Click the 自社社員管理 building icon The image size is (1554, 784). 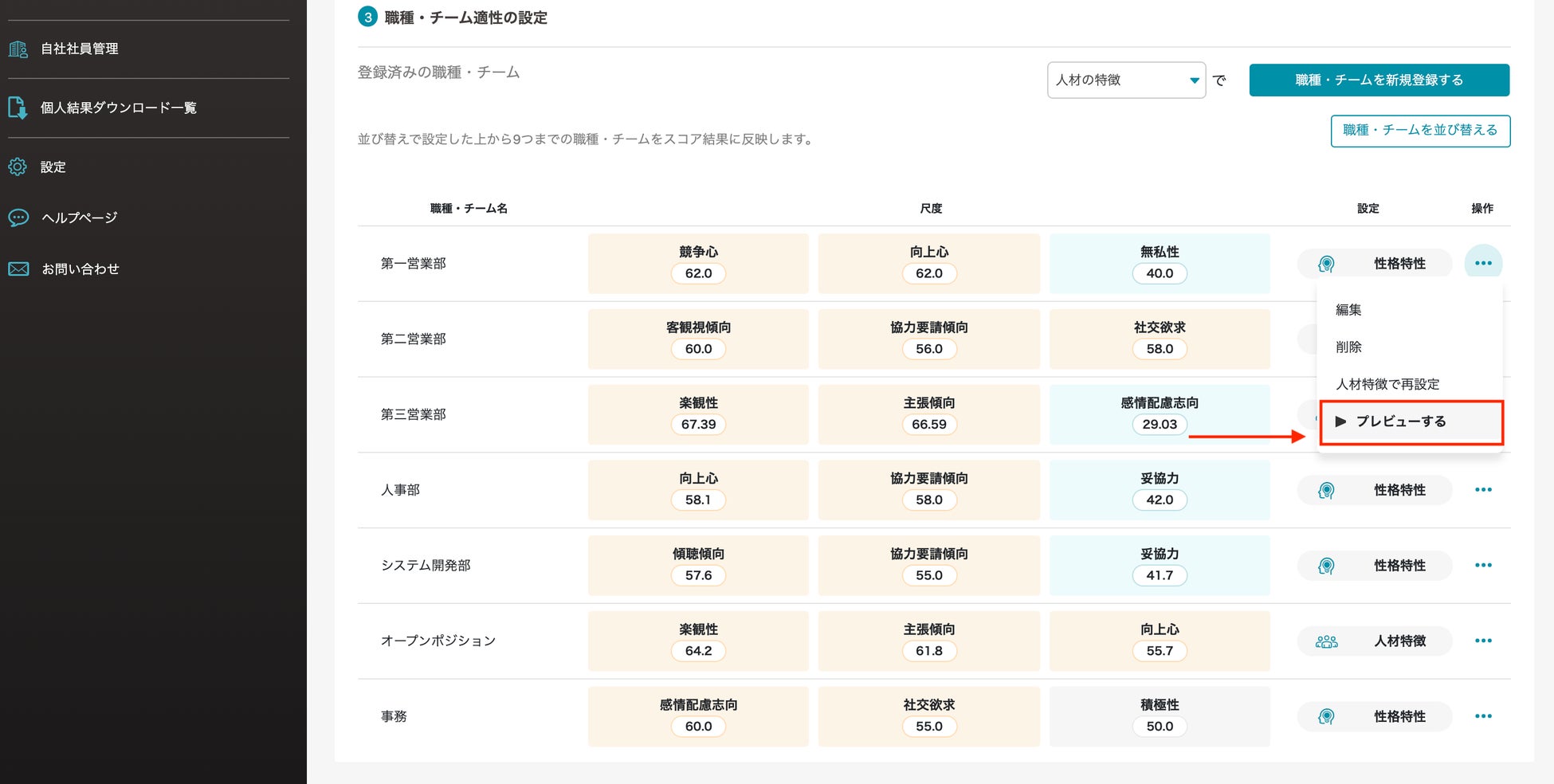pos(18,49)
